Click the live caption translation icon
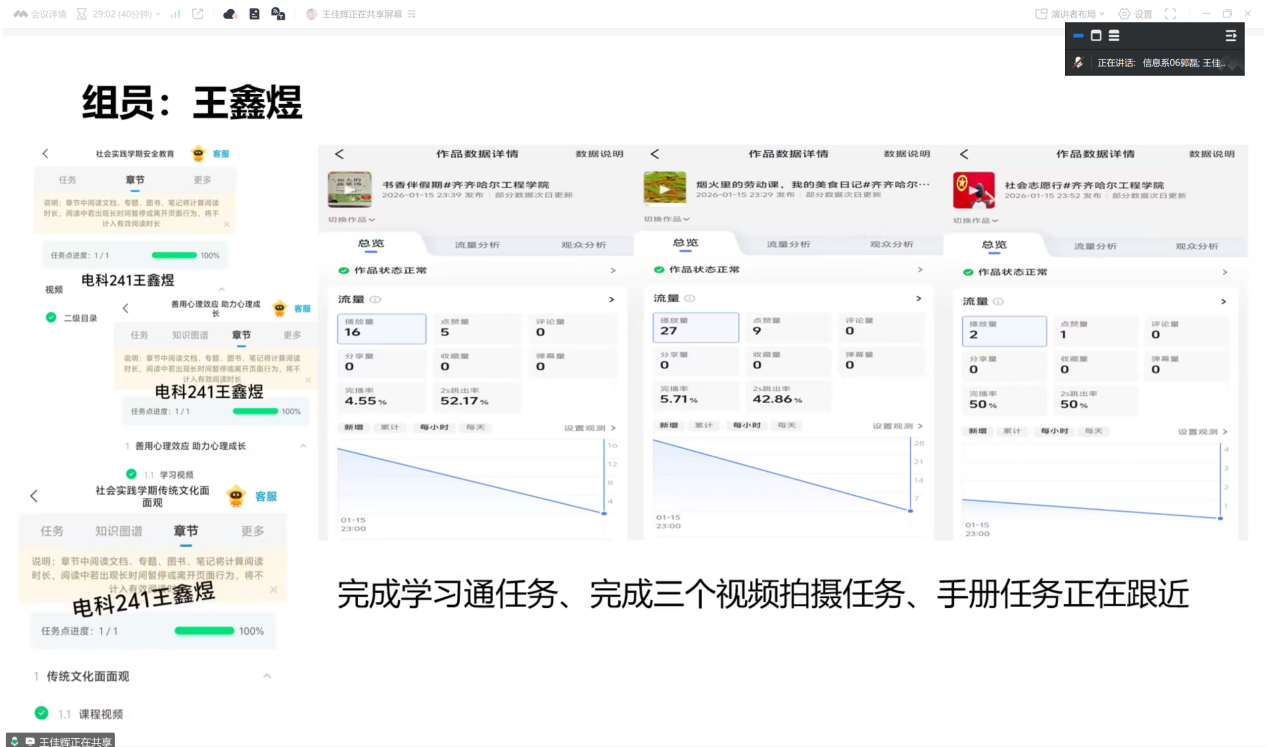Image resolution: width=1267 pixels, height=747 pixels. click(x=278, y=14)
